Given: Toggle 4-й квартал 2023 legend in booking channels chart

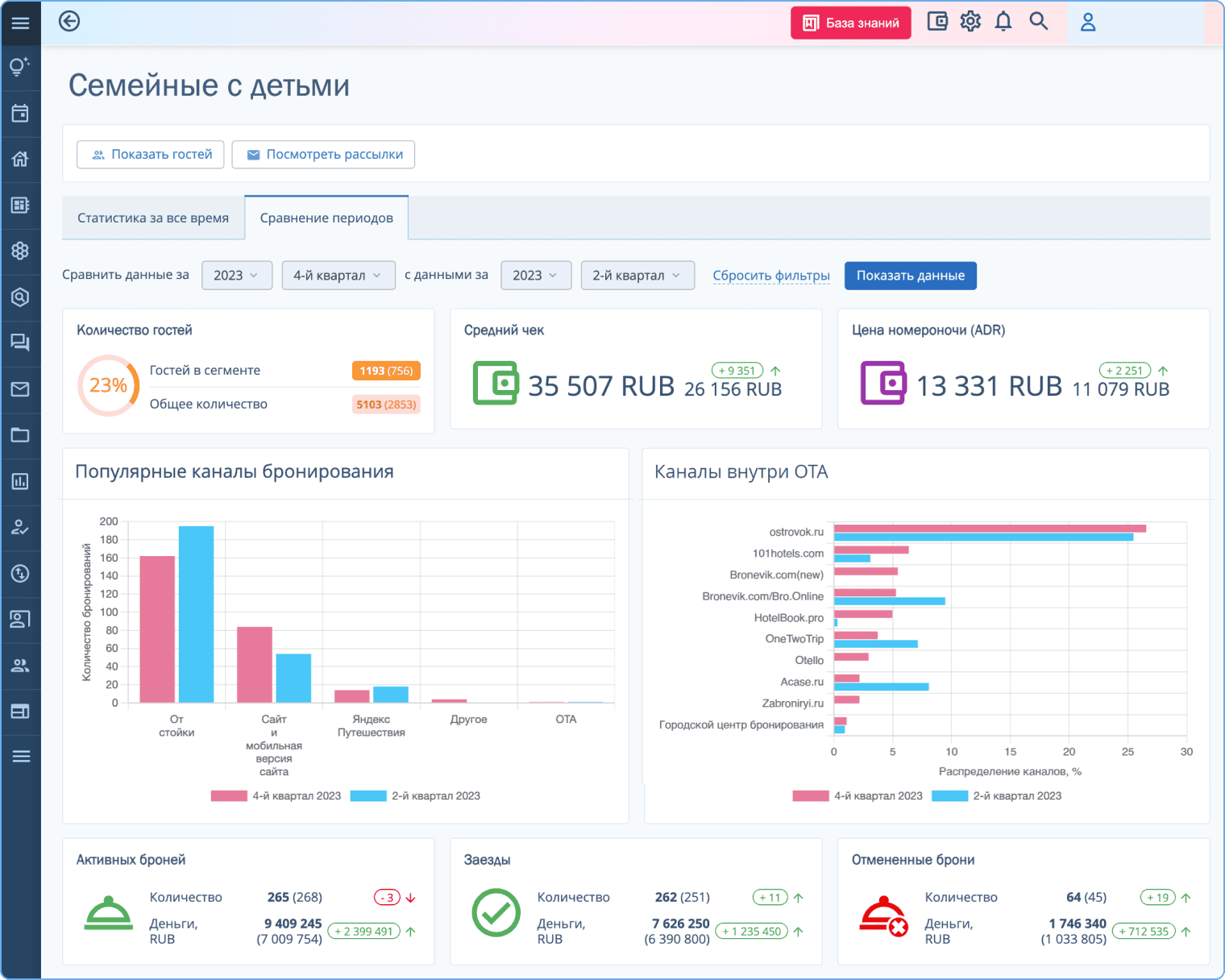Looking at the screenshot, I should click(276, 796).
